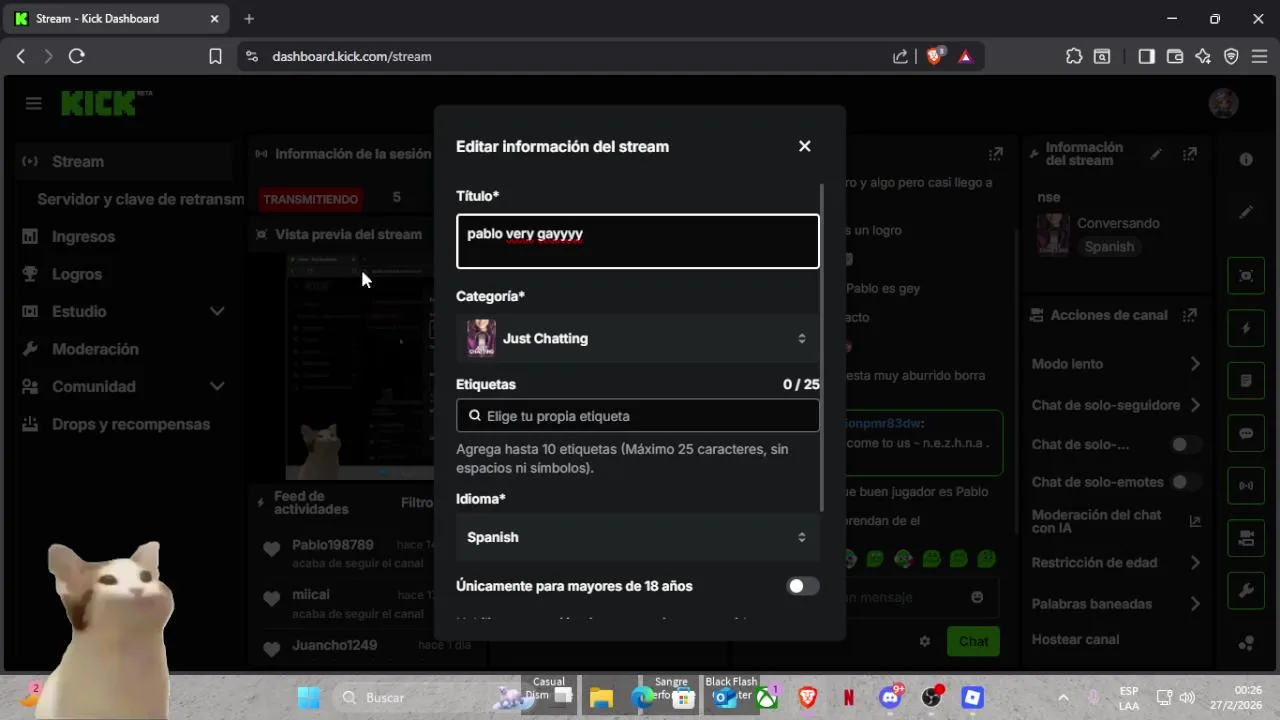Click Hostear canal
The width and height of the screenshot is (1280, 720).
click(1075, 640)
